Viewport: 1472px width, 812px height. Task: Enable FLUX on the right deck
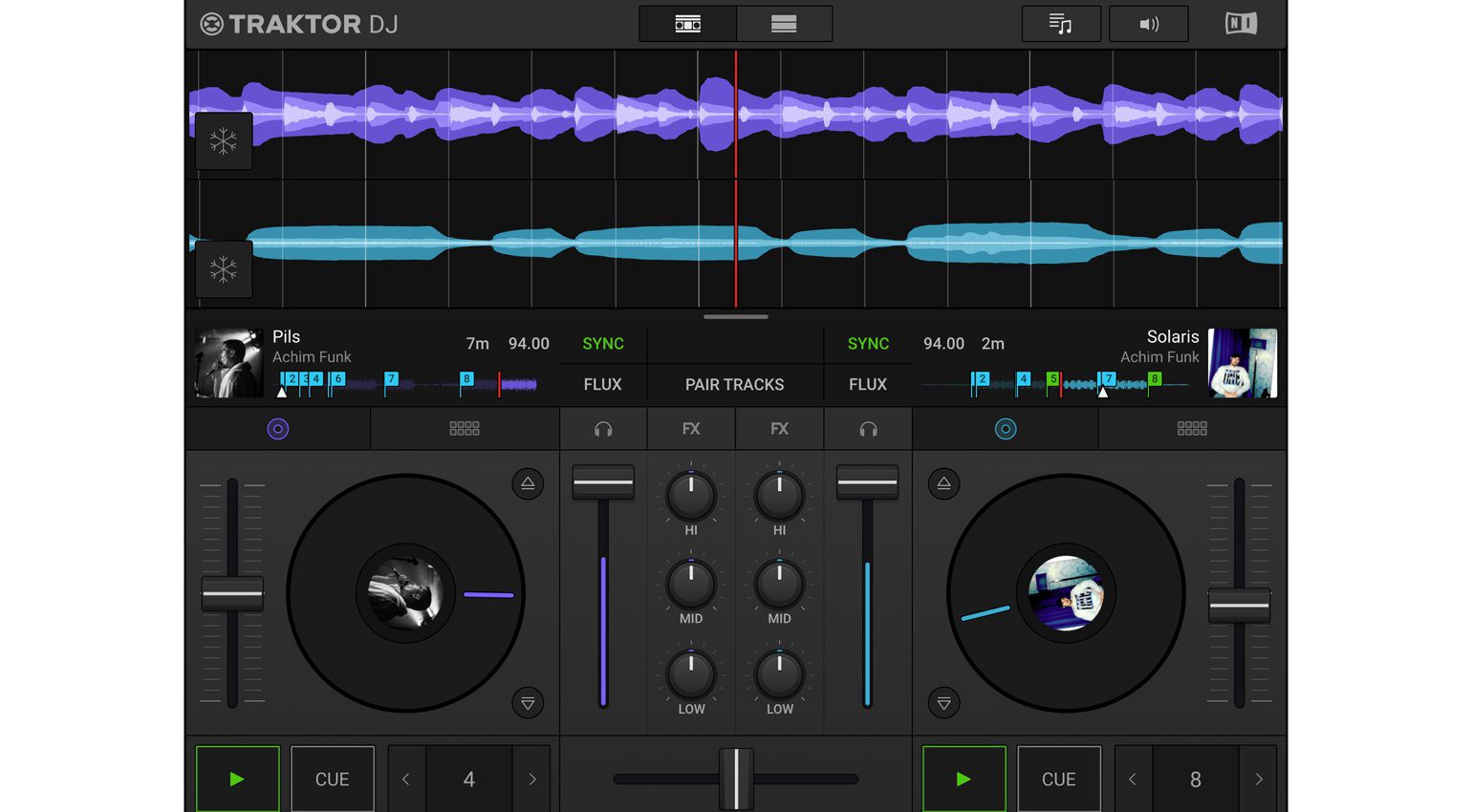click(x=868, y=384)
